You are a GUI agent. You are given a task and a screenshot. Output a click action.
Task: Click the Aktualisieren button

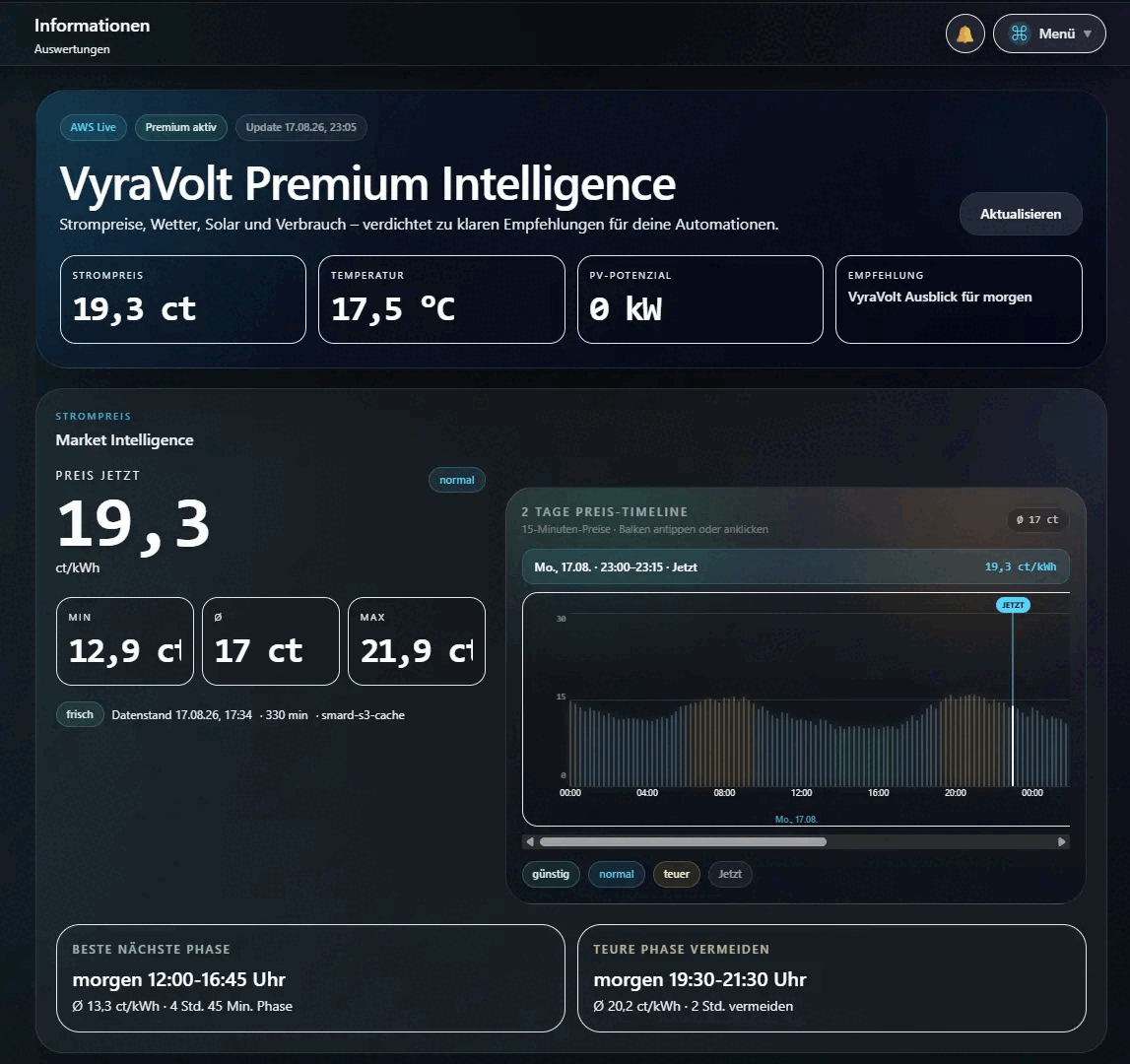tap(1021, 214)
